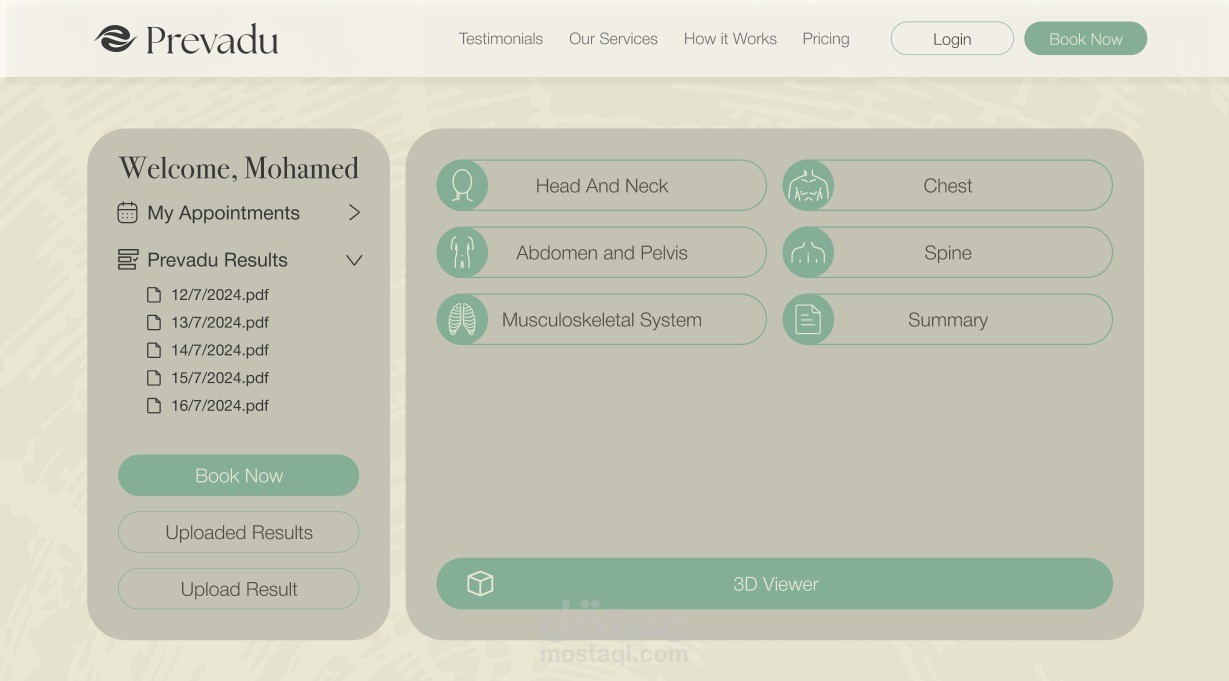This screenshot has height=681, width=1229.
Task: Click the ribcage musculoskeletal icon
Action: coord(462,319)
